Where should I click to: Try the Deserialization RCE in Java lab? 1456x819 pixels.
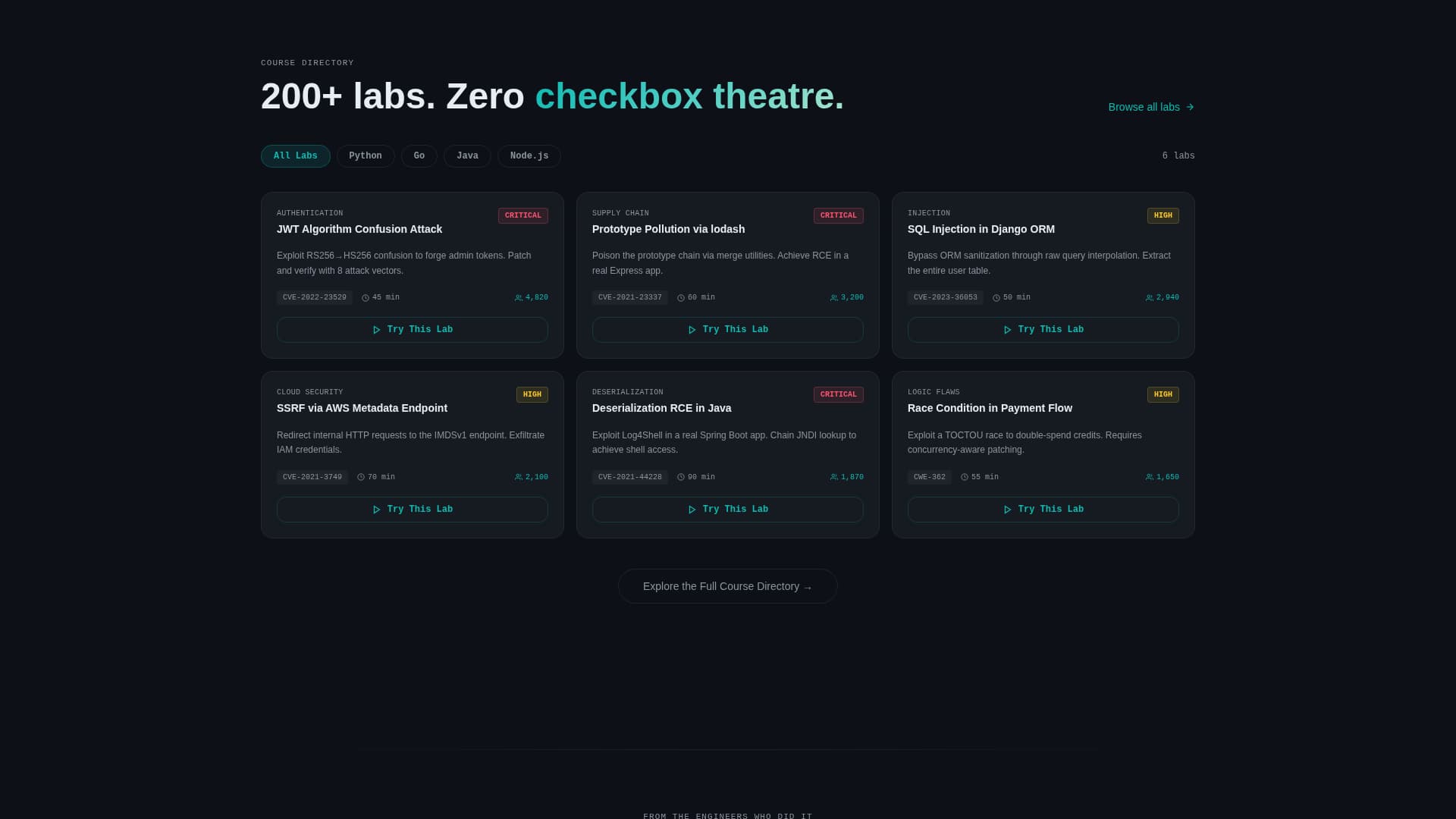728,510
